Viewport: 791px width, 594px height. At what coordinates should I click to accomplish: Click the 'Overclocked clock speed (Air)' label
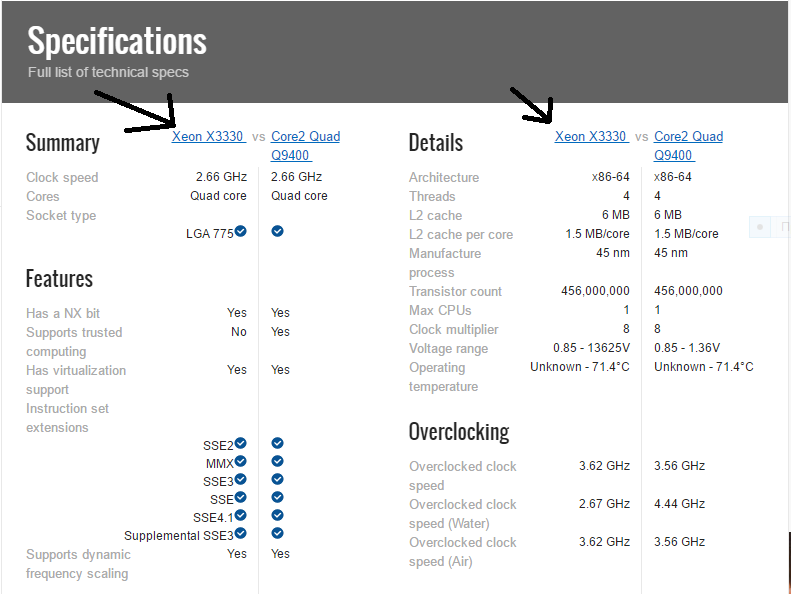[463, 552]
